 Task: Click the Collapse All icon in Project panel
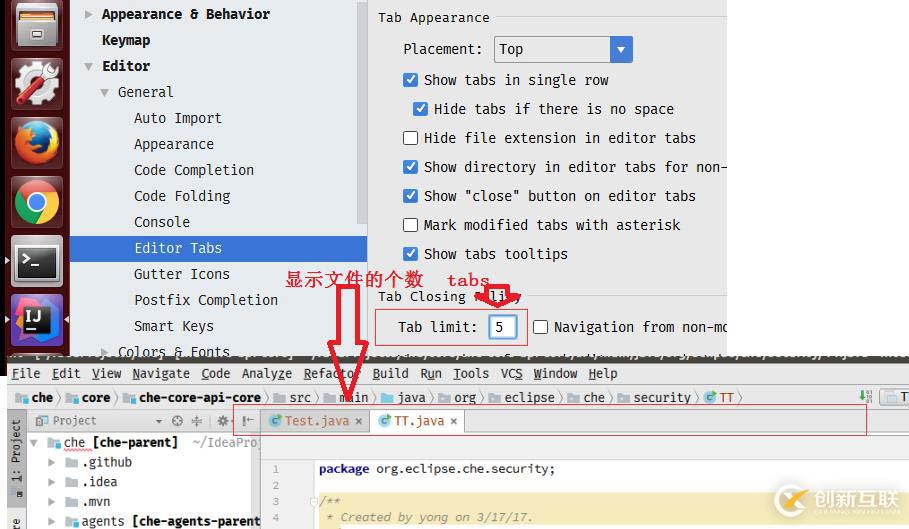[197, 421]
